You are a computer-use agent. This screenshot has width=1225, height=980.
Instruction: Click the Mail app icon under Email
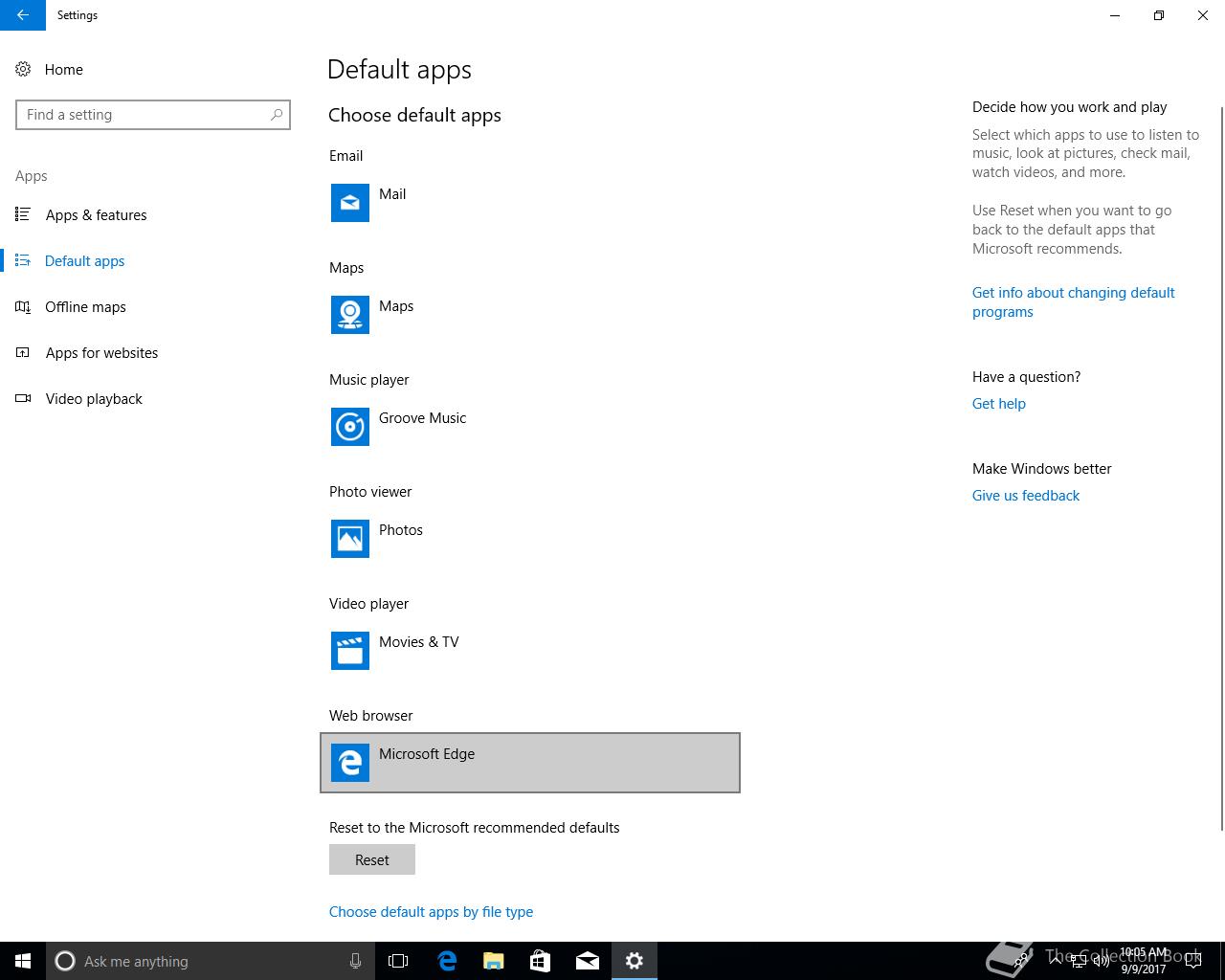click(x=350, y=203)
